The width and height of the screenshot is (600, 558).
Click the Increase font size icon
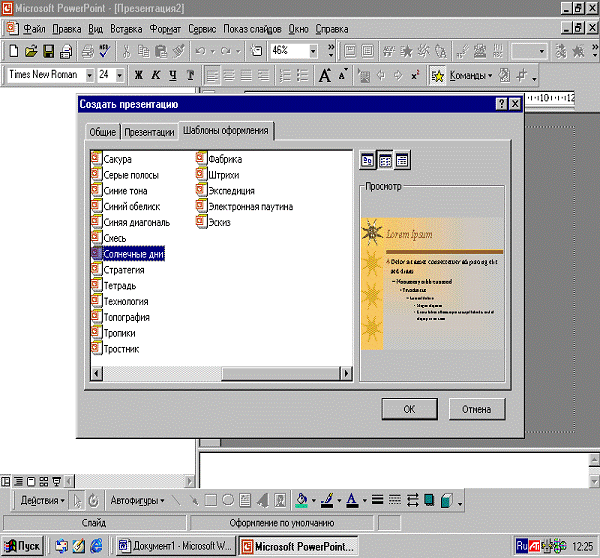coord(324,75)
